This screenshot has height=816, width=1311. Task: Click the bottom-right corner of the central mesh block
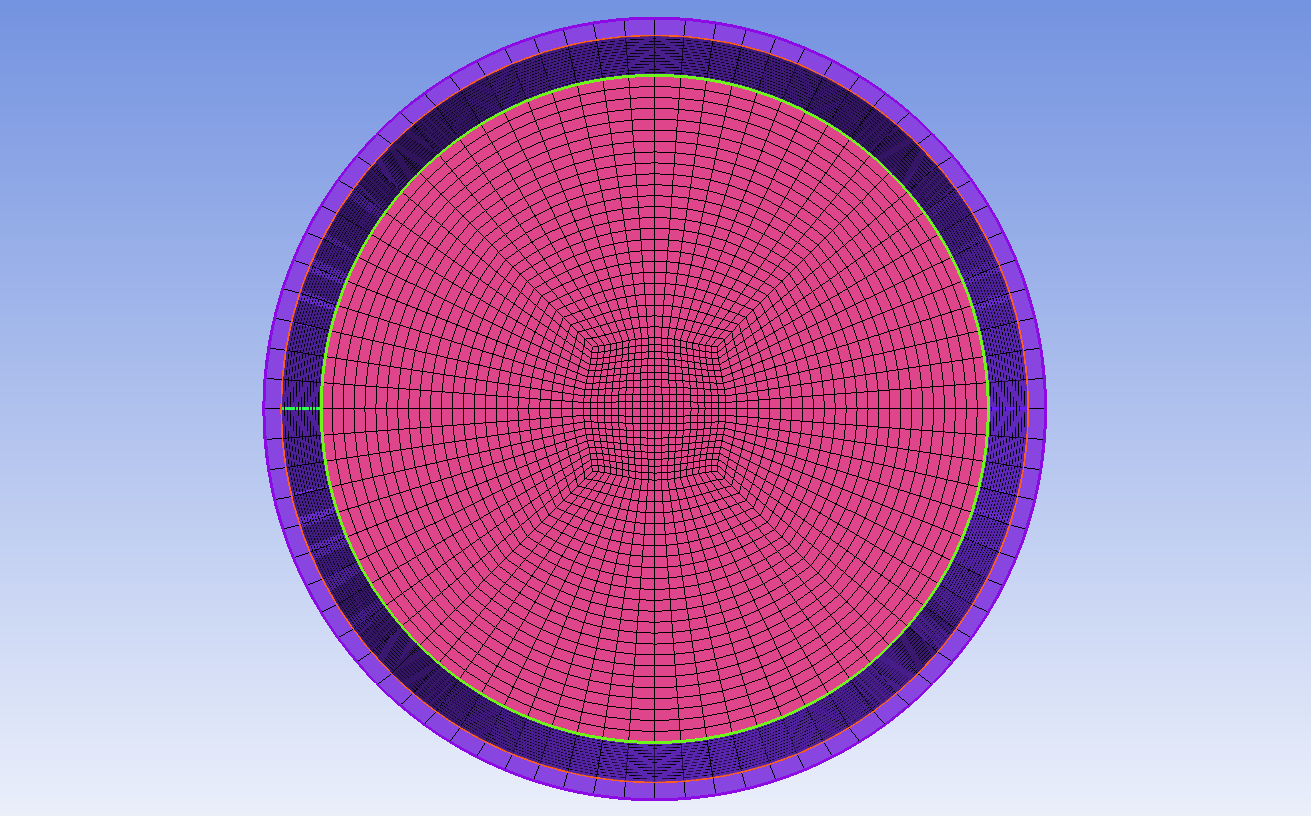[x=722, y=470]
